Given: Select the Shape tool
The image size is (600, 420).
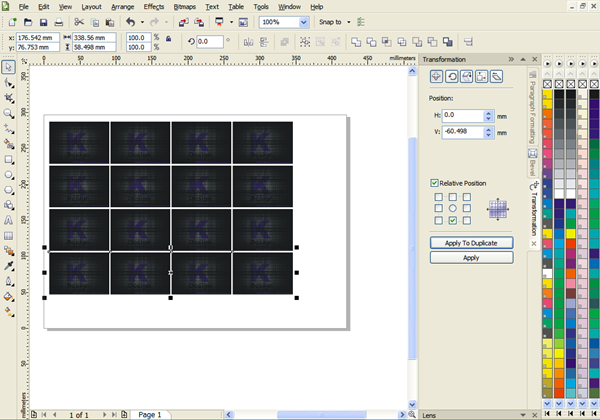Looking at the screenshot, I should [x=8, y=83].
